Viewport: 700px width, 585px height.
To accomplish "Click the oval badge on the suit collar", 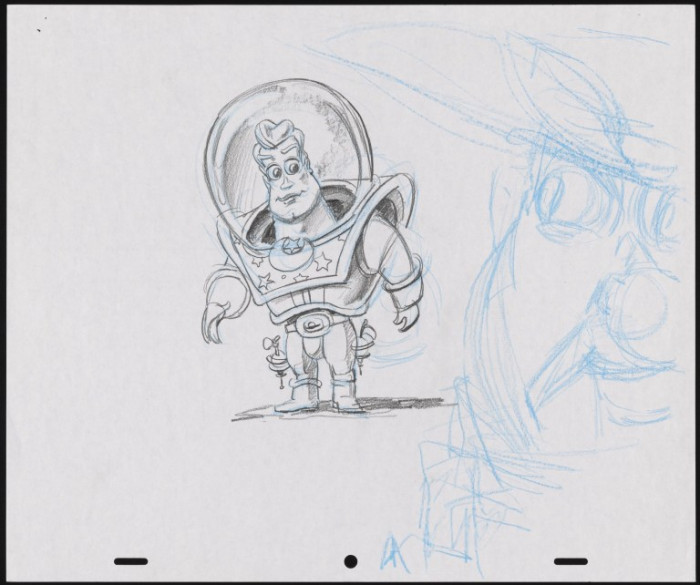I will [289, 243].
